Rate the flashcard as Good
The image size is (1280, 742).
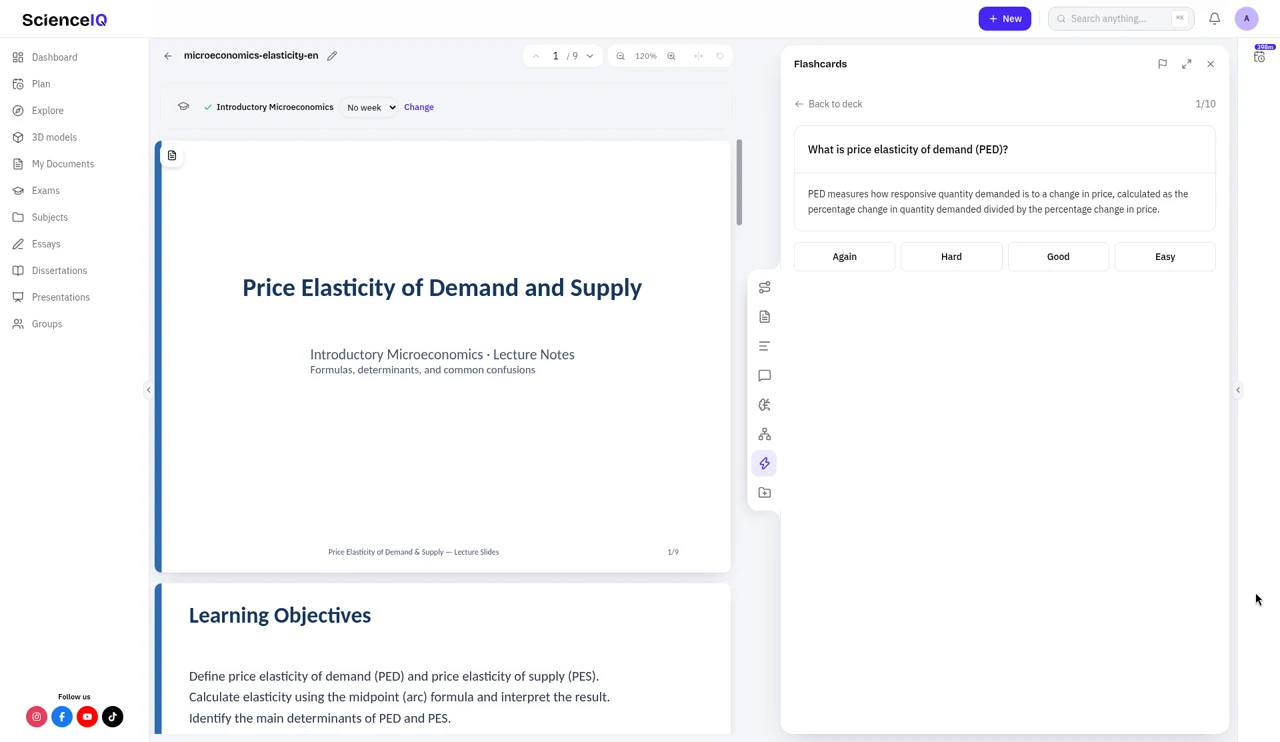point(1058,257)
